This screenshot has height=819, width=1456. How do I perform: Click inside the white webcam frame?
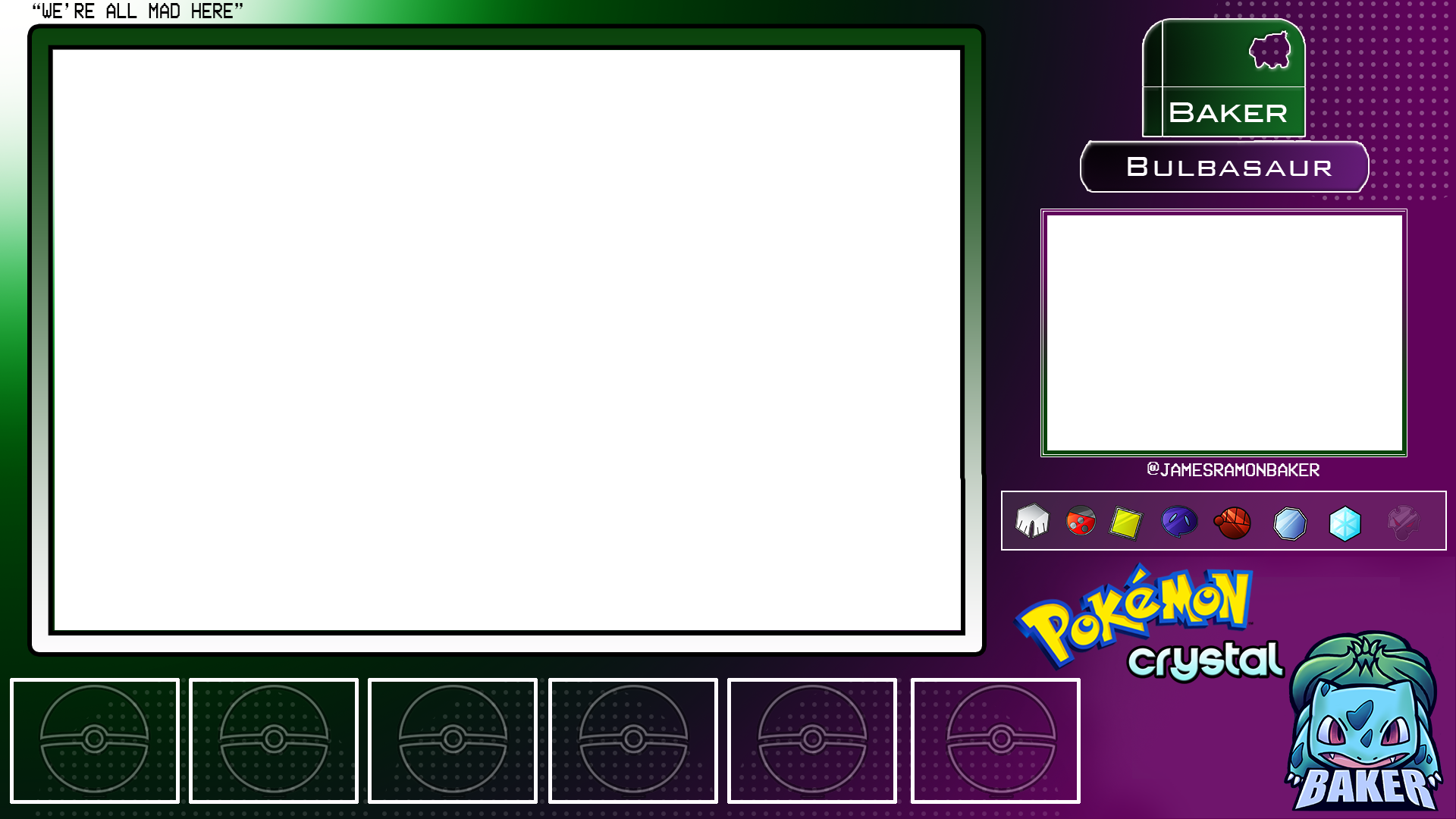1224,333
